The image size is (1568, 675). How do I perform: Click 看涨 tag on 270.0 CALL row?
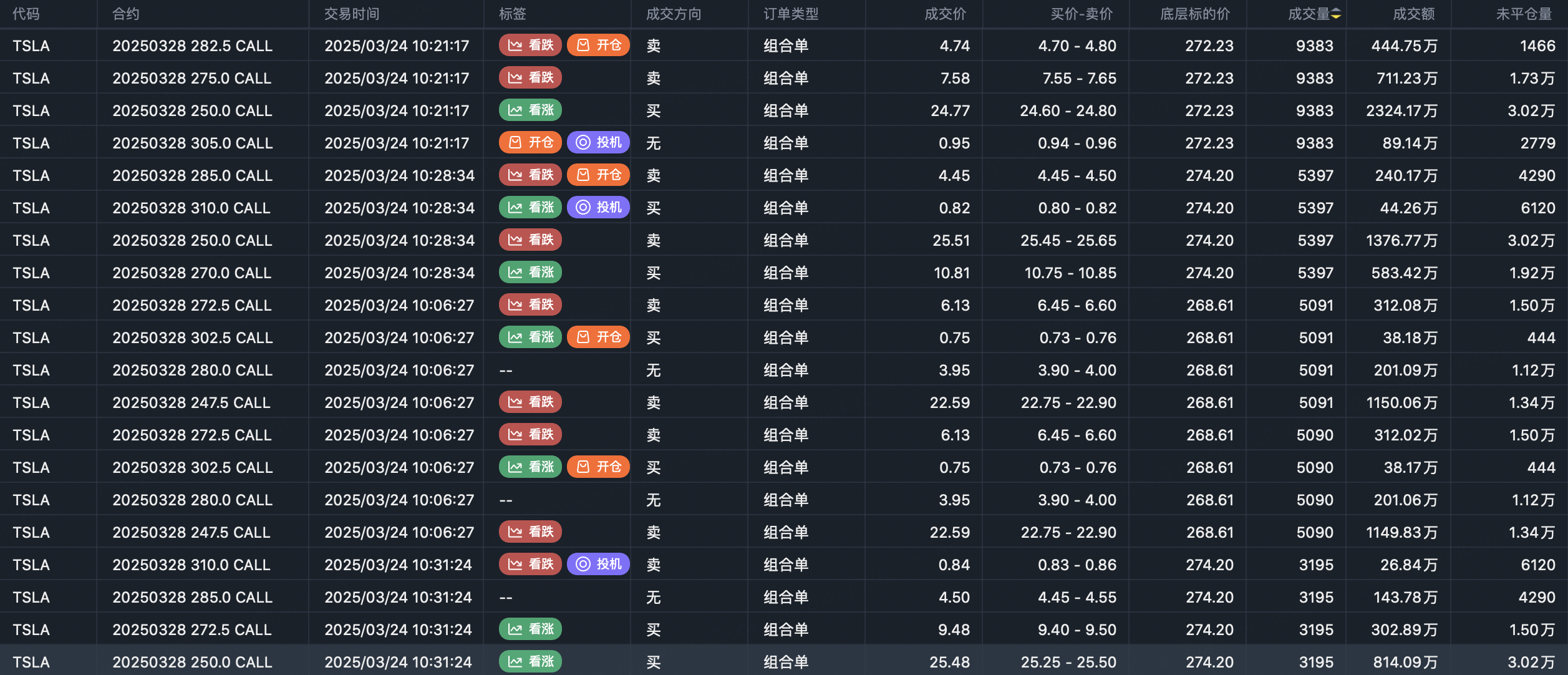531,273
